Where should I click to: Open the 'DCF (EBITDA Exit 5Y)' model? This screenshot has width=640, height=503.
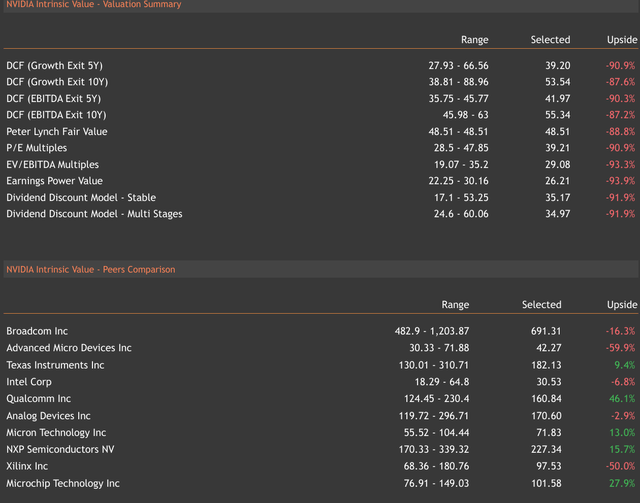53,99
